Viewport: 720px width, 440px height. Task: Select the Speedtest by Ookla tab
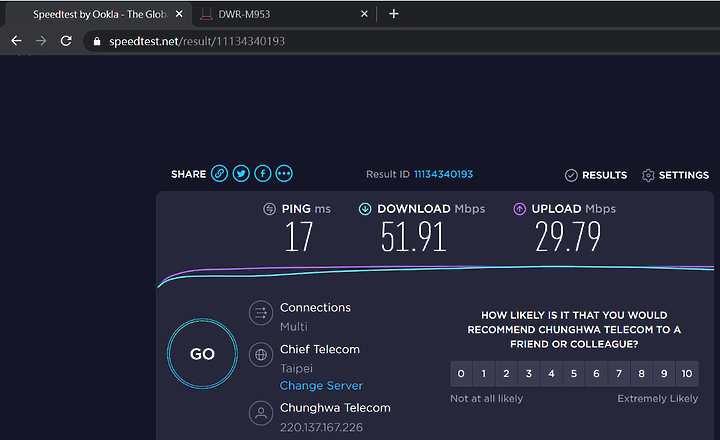tap(97, 14)
